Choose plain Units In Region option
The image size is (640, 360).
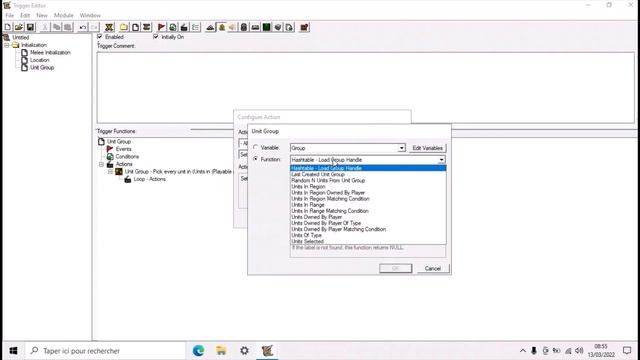368,187
